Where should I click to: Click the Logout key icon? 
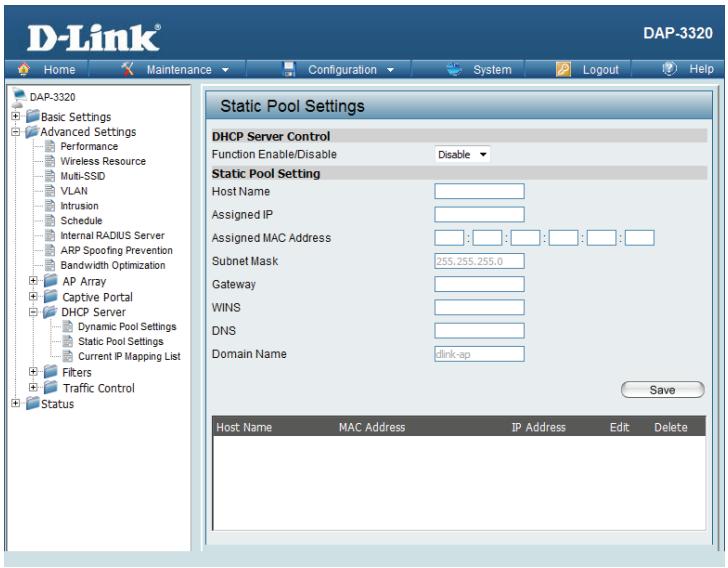(x=563, y=70)
